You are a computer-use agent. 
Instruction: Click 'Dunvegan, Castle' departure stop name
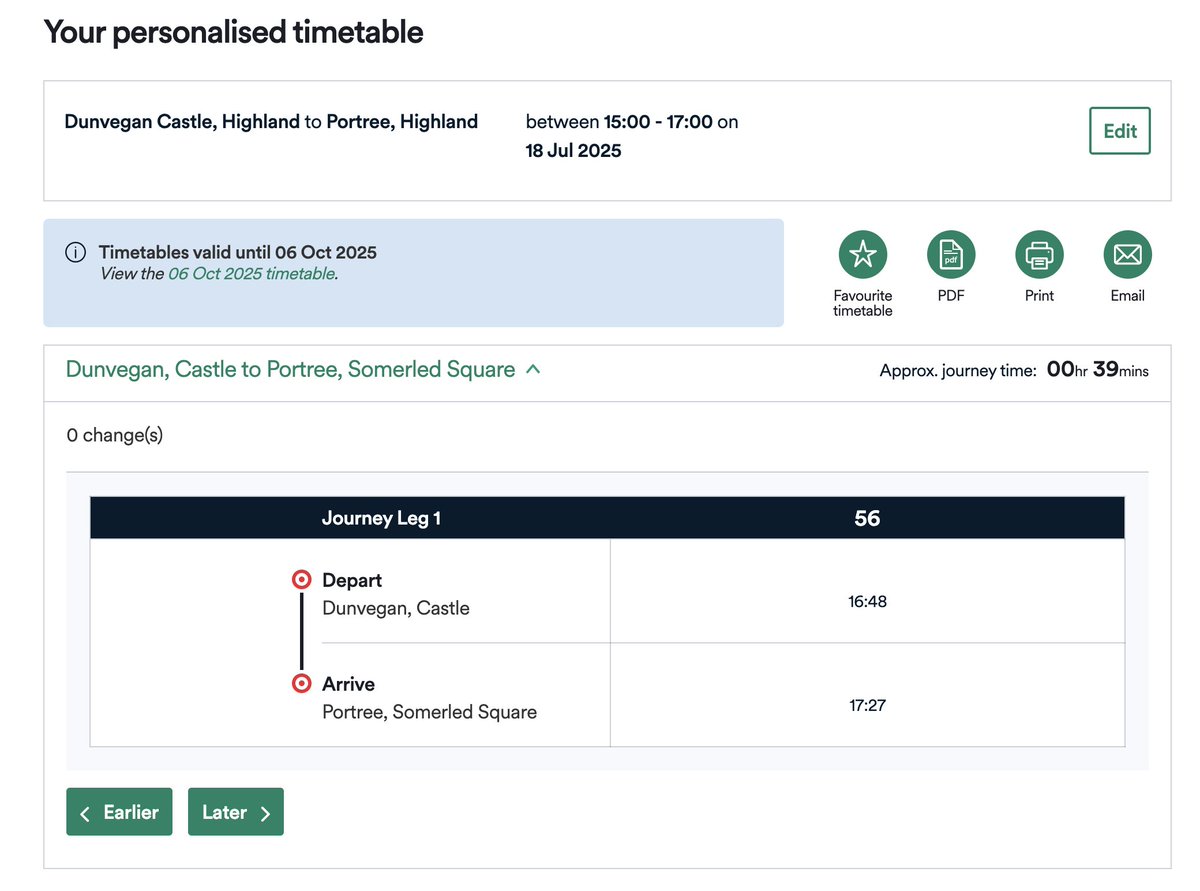pos(395,608)
